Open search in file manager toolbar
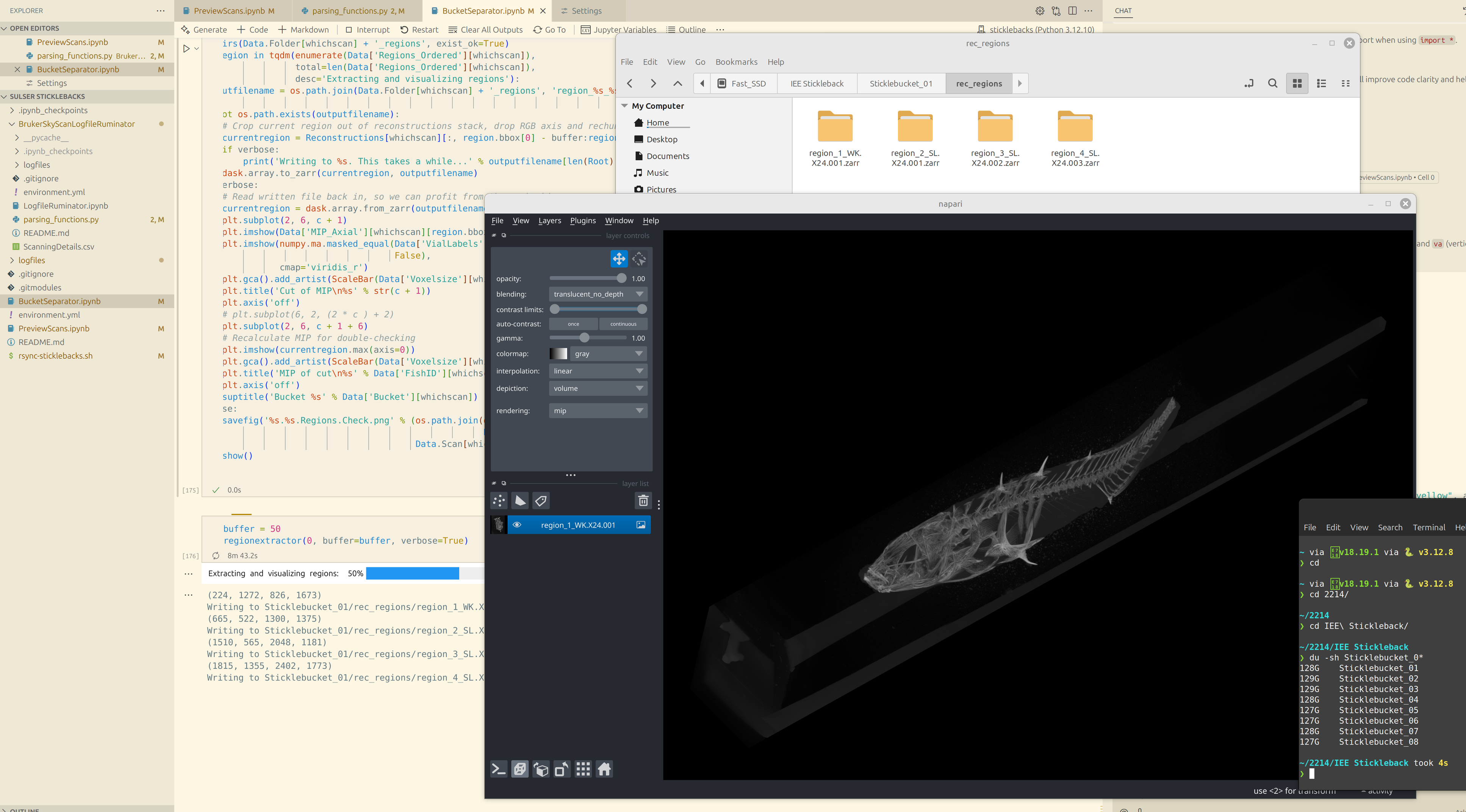 (1273, 84)
